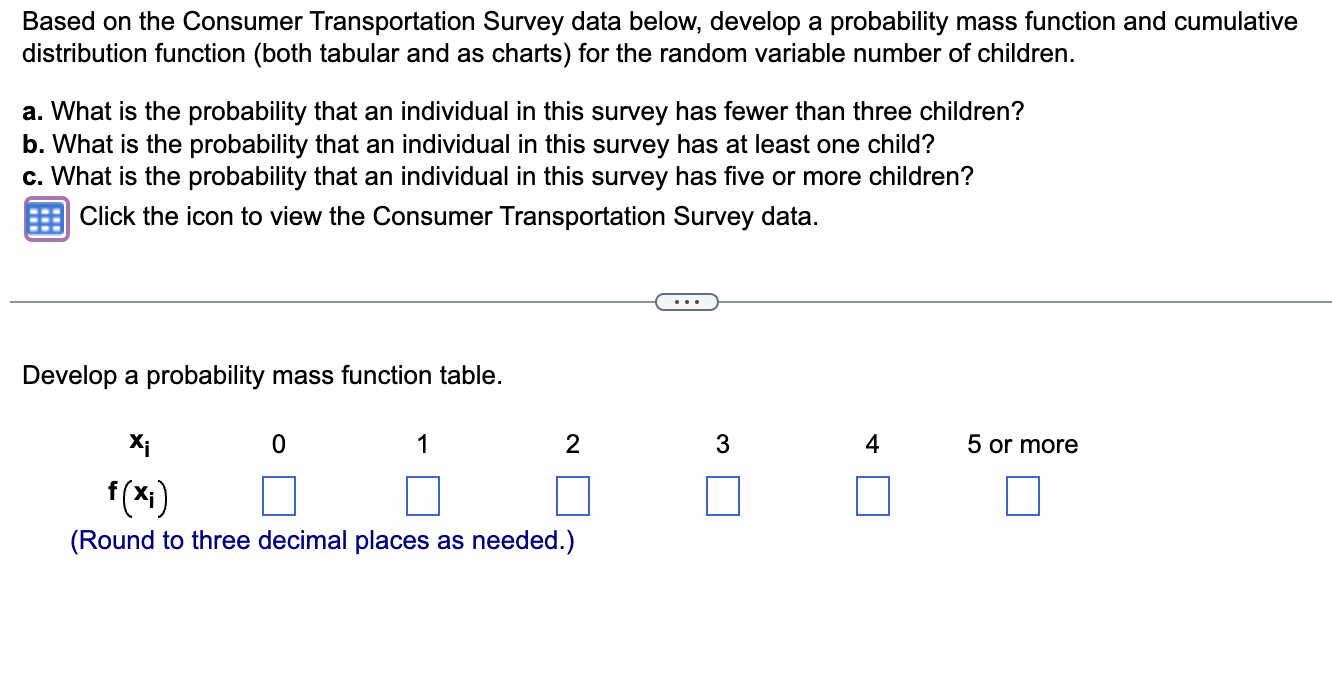Click the answer box under column 0
The width and height of the screenshot is (1332, 690).
pyautogui.click(x=278, y=494)
